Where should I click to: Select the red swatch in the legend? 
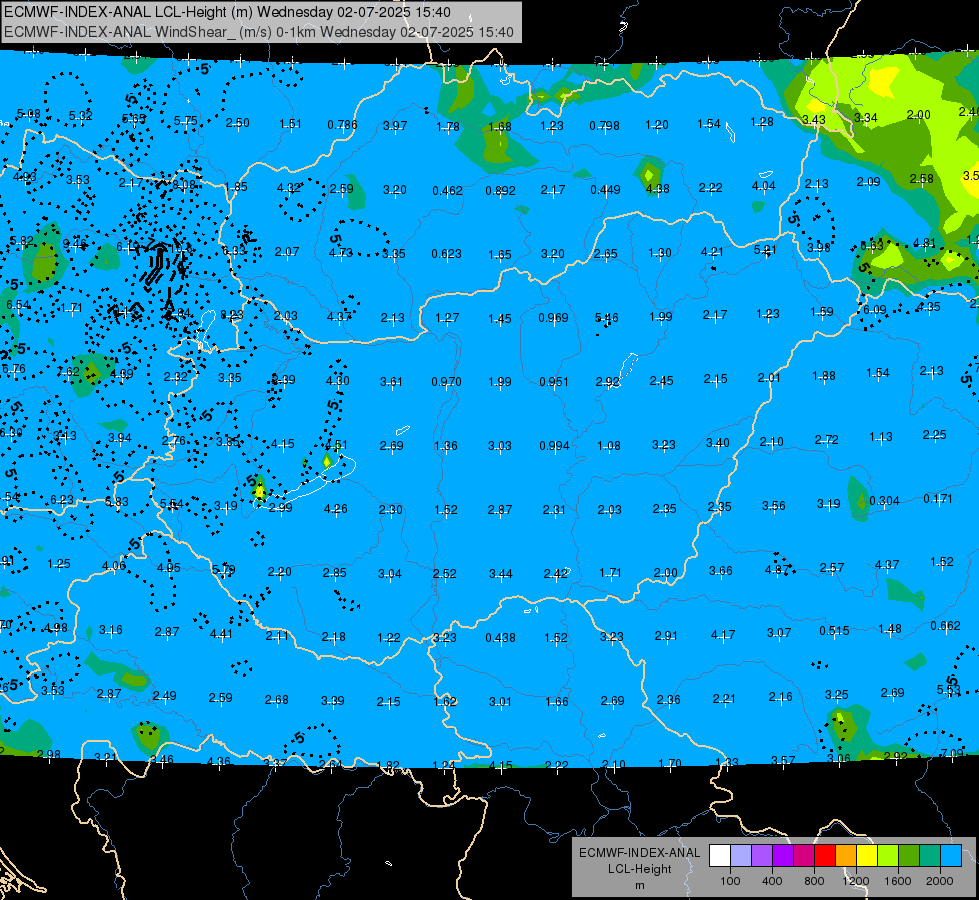point(825,855)
